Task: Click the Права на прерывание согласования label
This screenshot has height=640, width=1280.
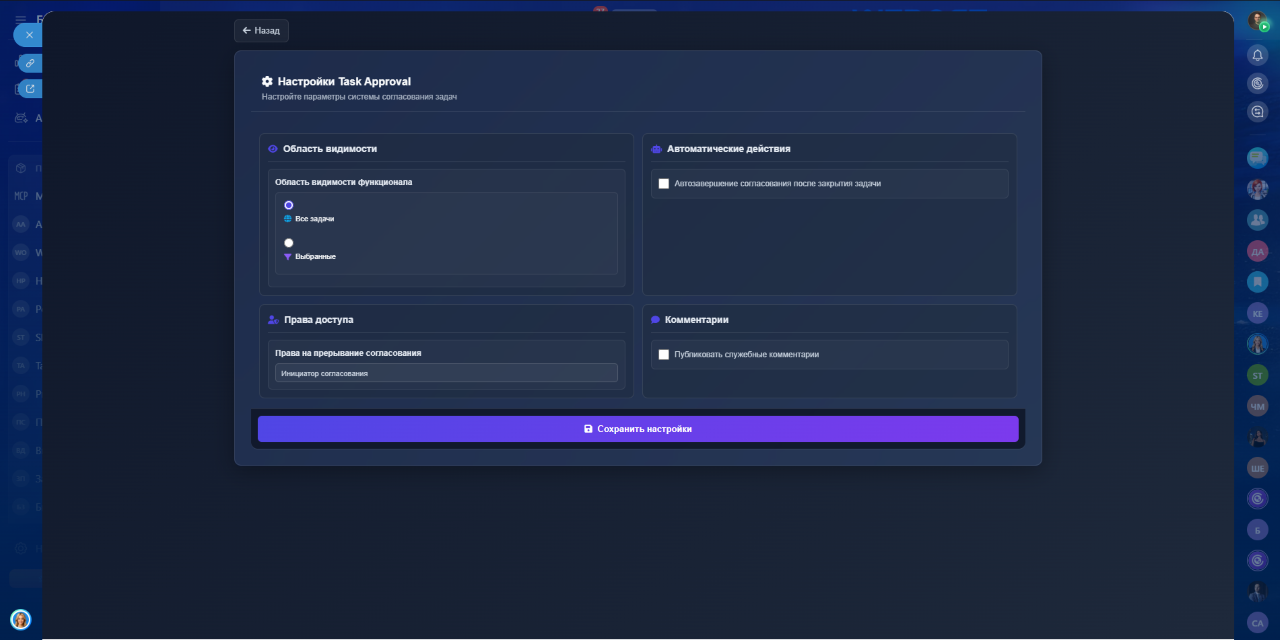Action: click(348, 353)
